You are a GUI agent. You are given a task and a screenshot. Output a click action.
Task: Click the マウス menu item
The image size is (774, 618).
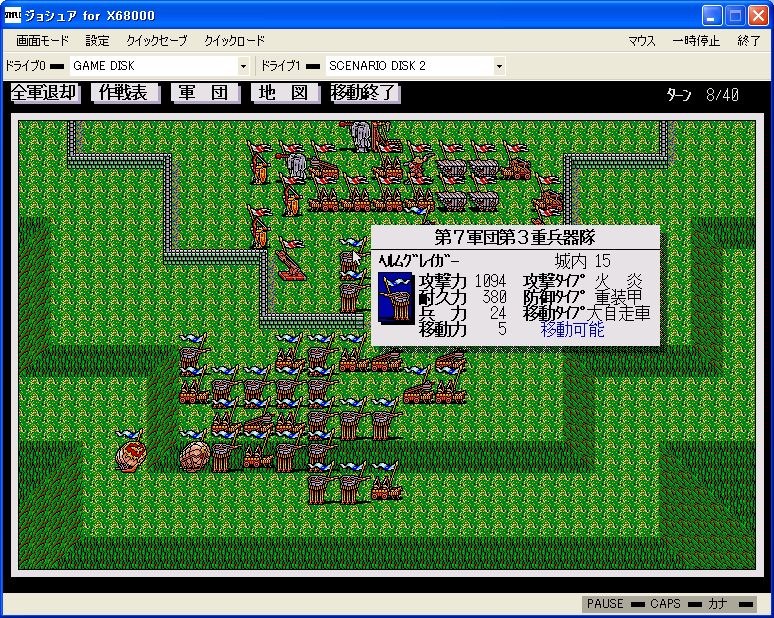(642, 41)
